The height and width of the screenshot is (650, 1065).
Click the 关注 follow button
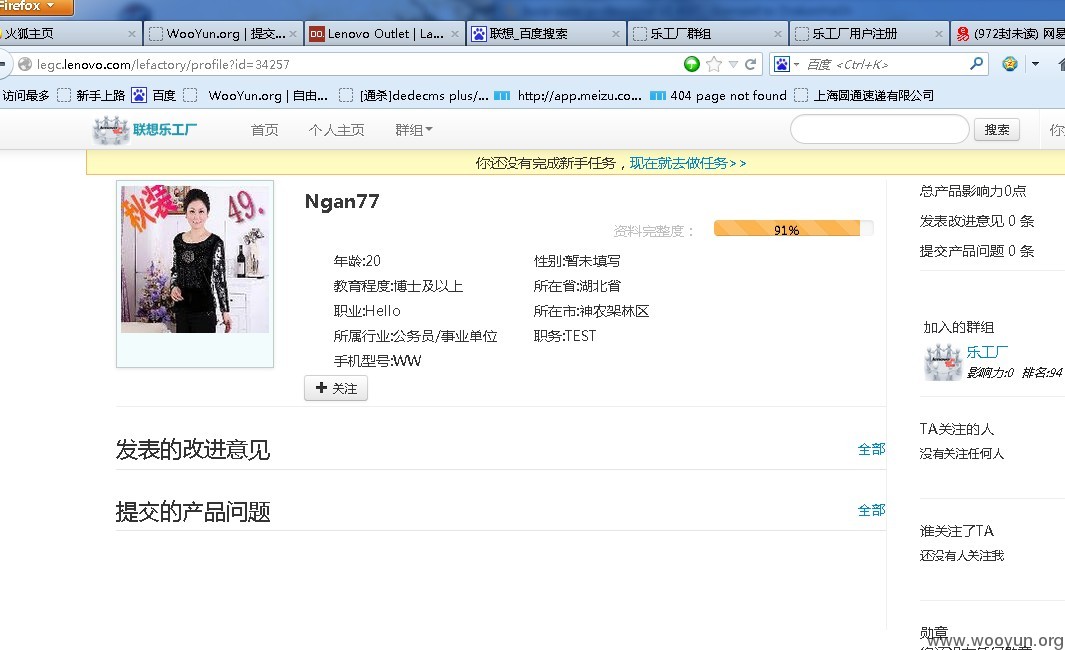tap(336, 388)
